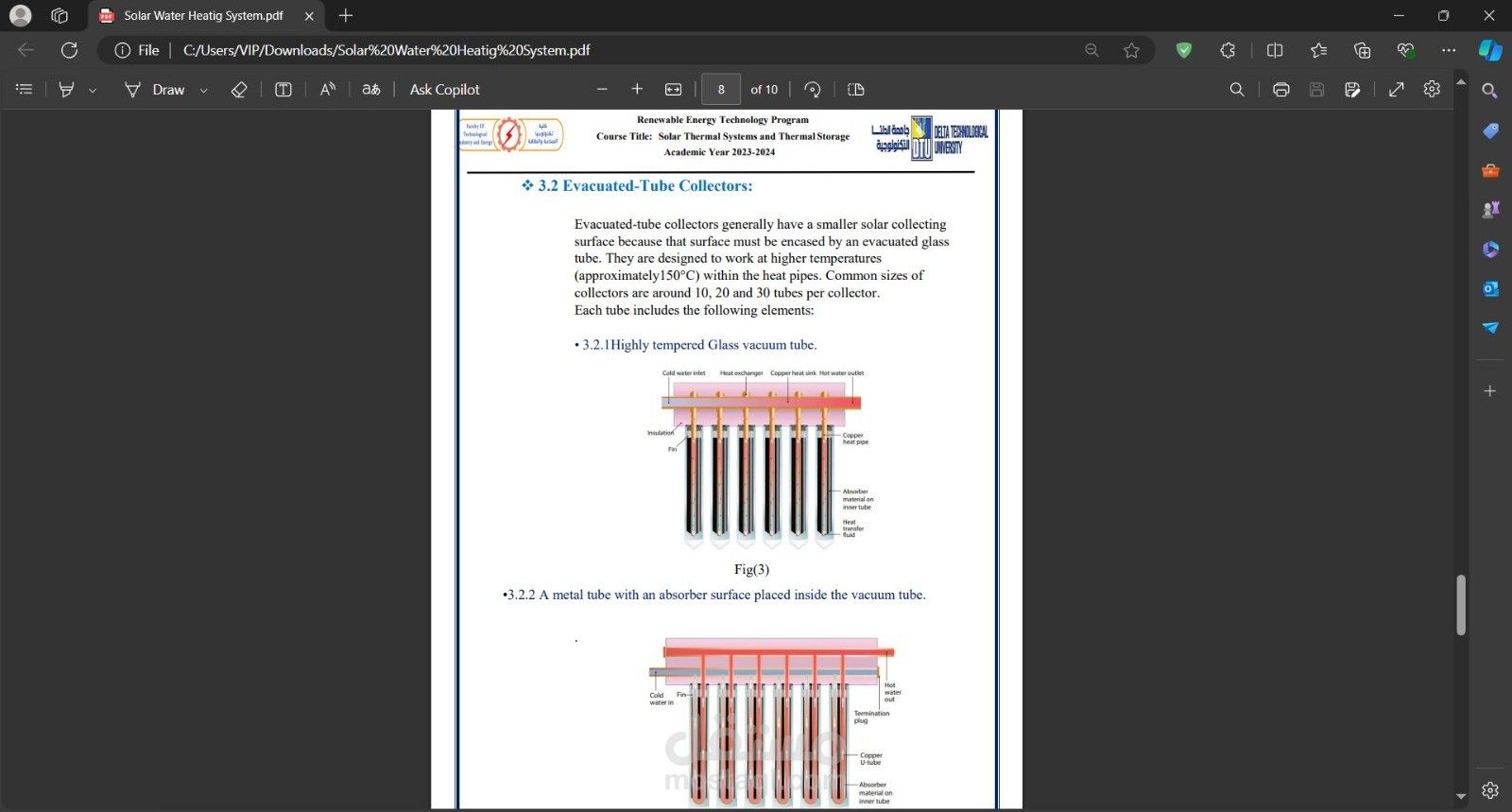Click the Fig(3) caption
This screenshot has height=812, width=1512.
(x=751, y=569)
